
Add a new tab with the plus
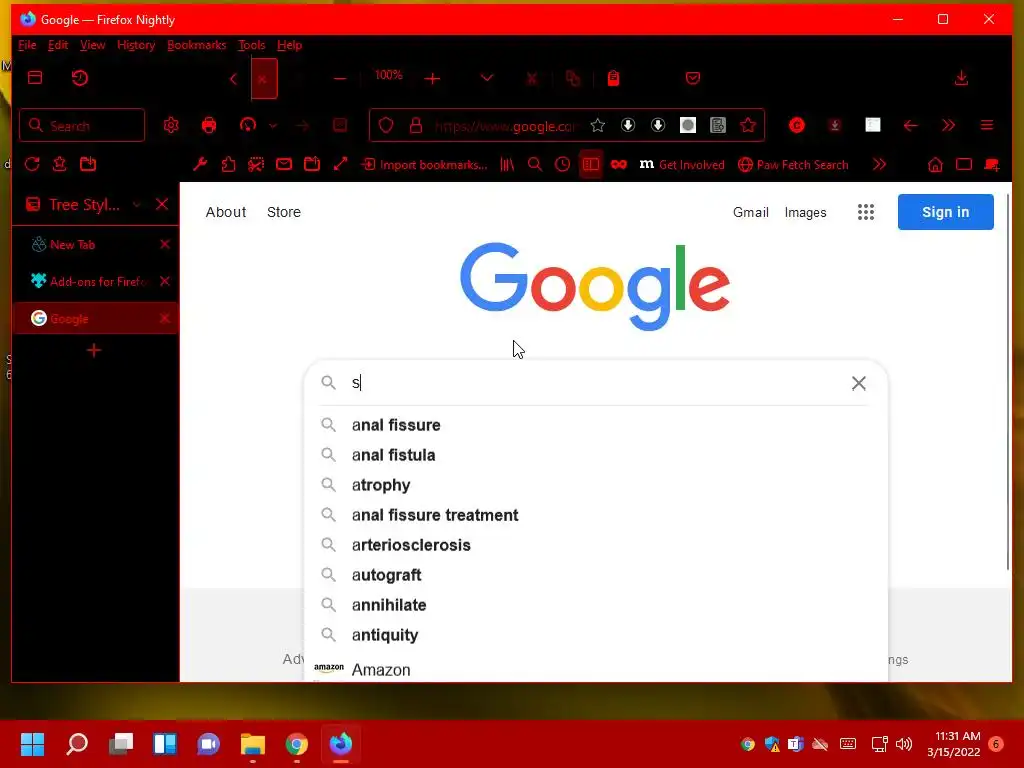click(94, 351)
